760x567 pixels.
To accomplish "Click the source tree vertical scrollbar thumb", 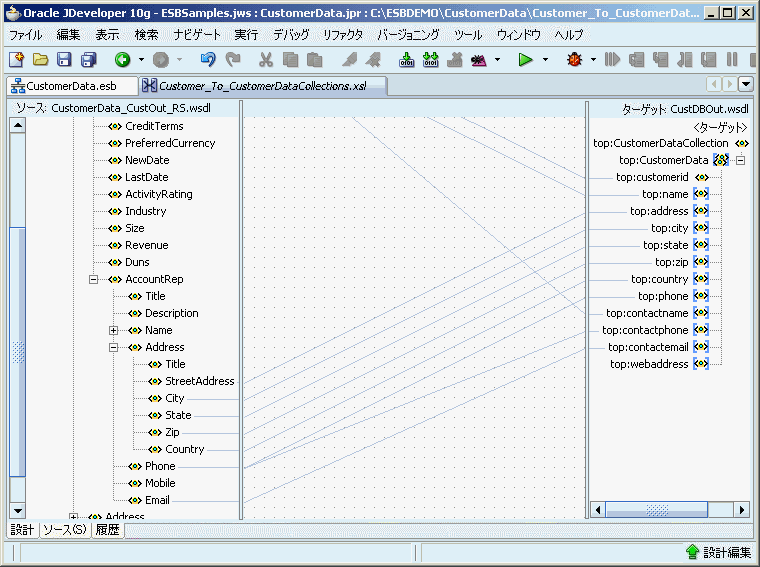I will (18, 352).
